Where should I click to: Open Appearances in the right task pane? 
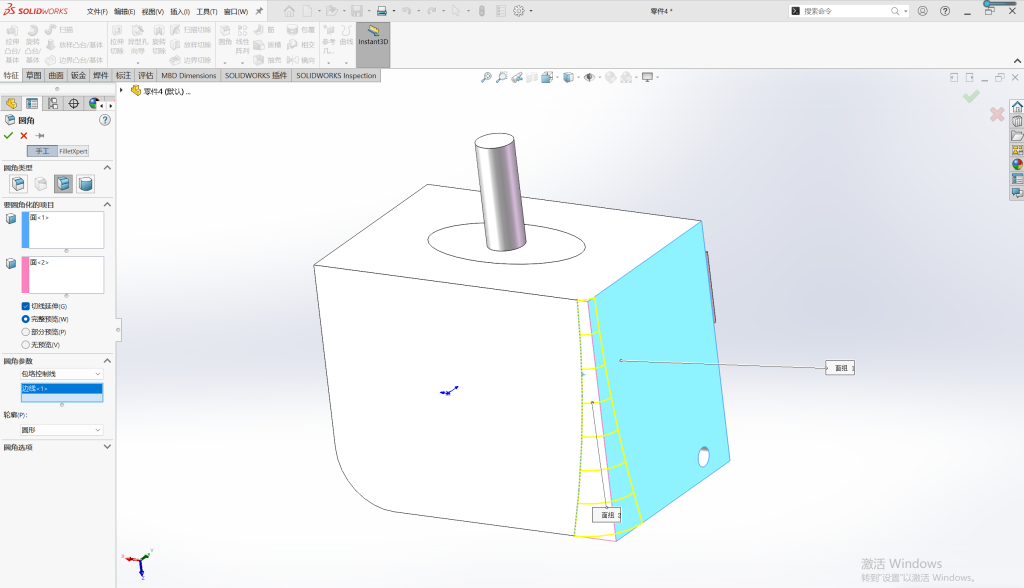1017,164
